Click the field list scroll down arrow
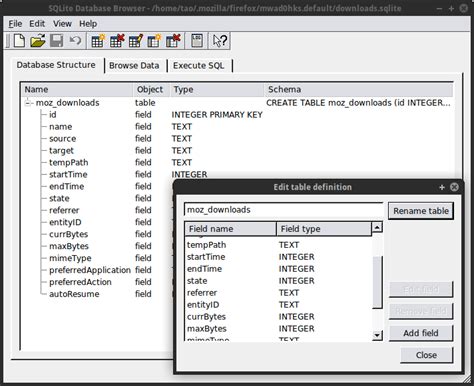This screenshot has width=474, height=386. 377,335
